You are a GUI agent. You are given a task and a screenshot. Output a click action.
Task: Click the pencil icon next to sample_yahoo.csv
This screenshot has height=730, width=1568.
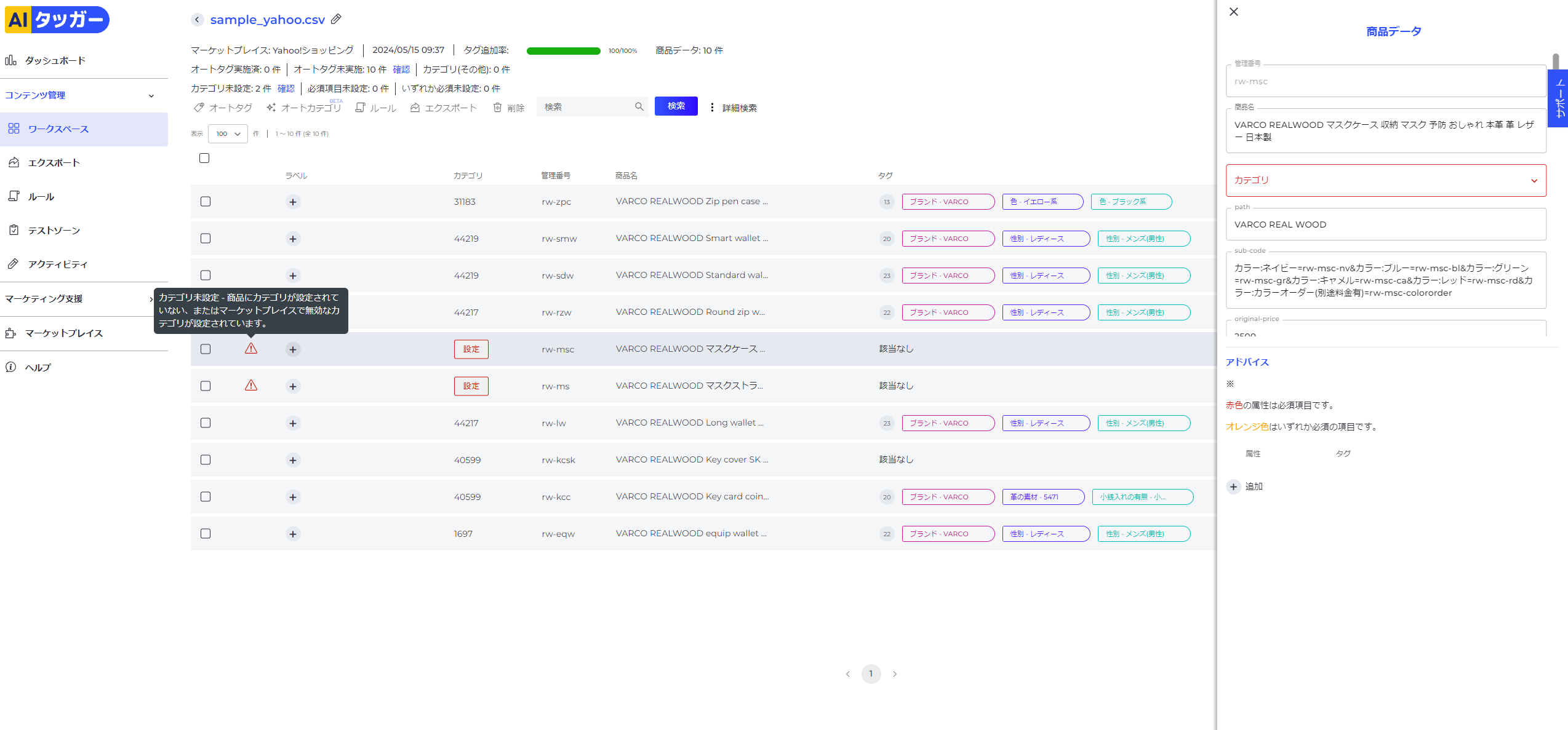(x=336, y=19)
